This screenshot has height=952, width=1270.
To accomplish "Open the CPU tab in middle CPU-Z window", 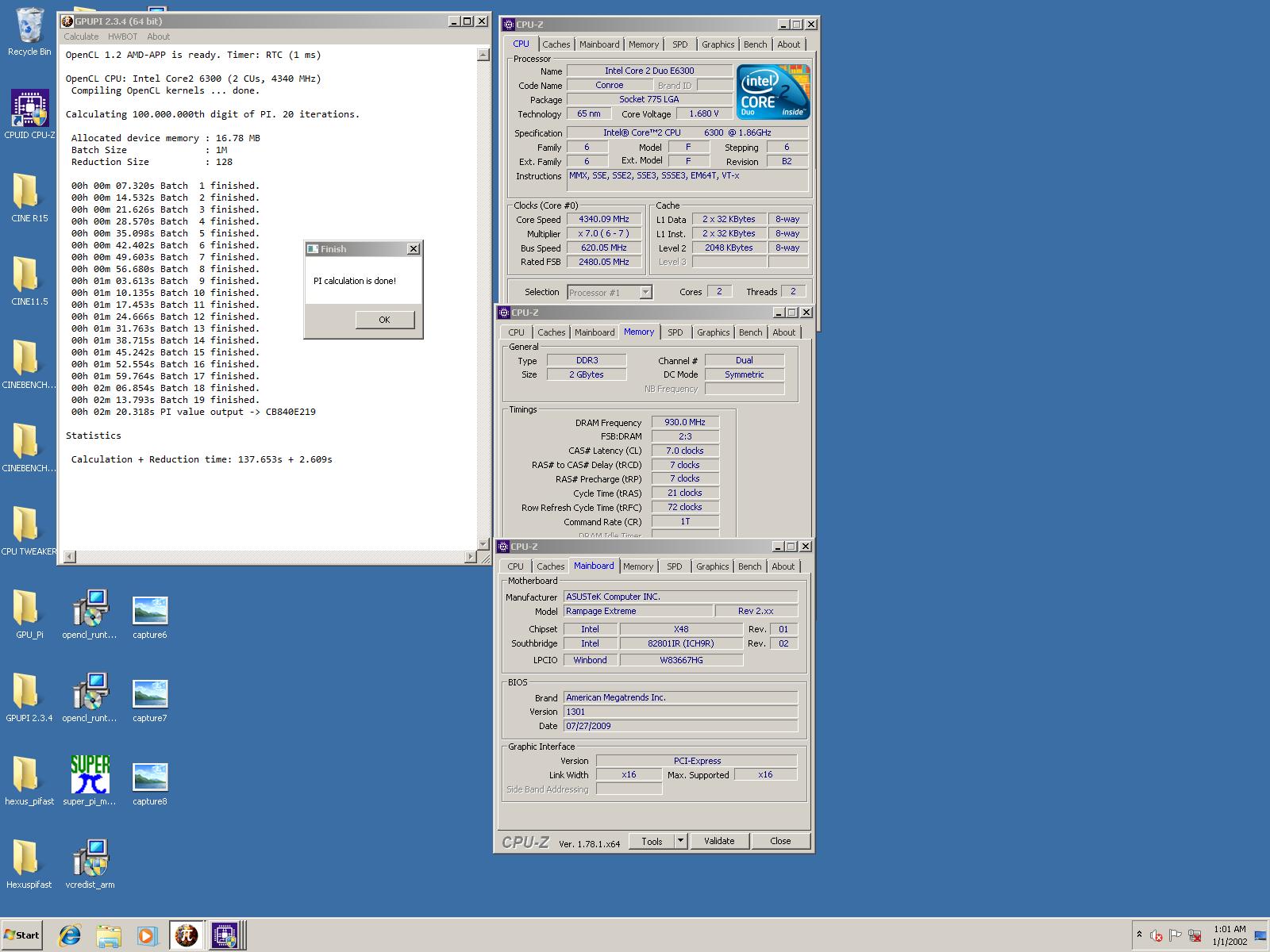I will (x=517, y=332).
